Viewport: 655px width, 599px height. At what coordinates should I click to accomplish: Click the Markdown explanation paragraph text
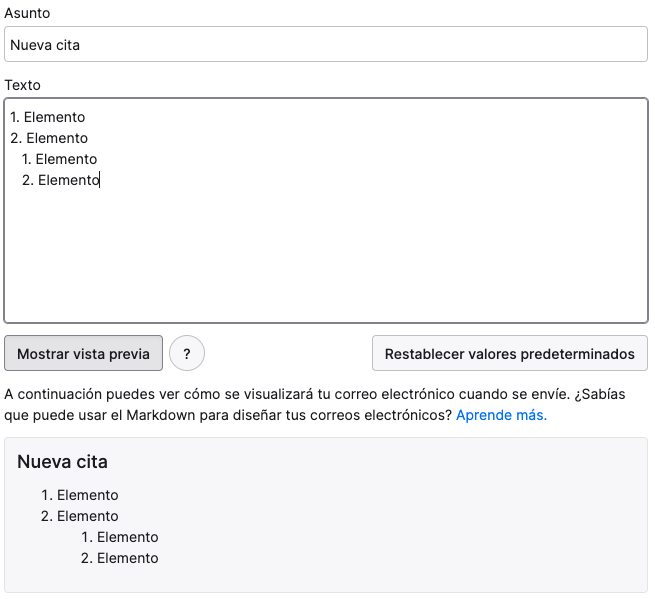pos(315,405)
